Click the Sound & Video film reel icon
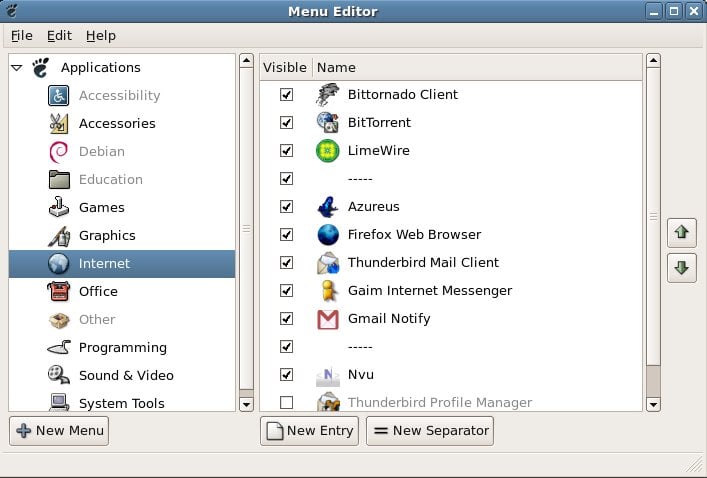The height and width of the screenshot is (478, 707). coord(59,375)
